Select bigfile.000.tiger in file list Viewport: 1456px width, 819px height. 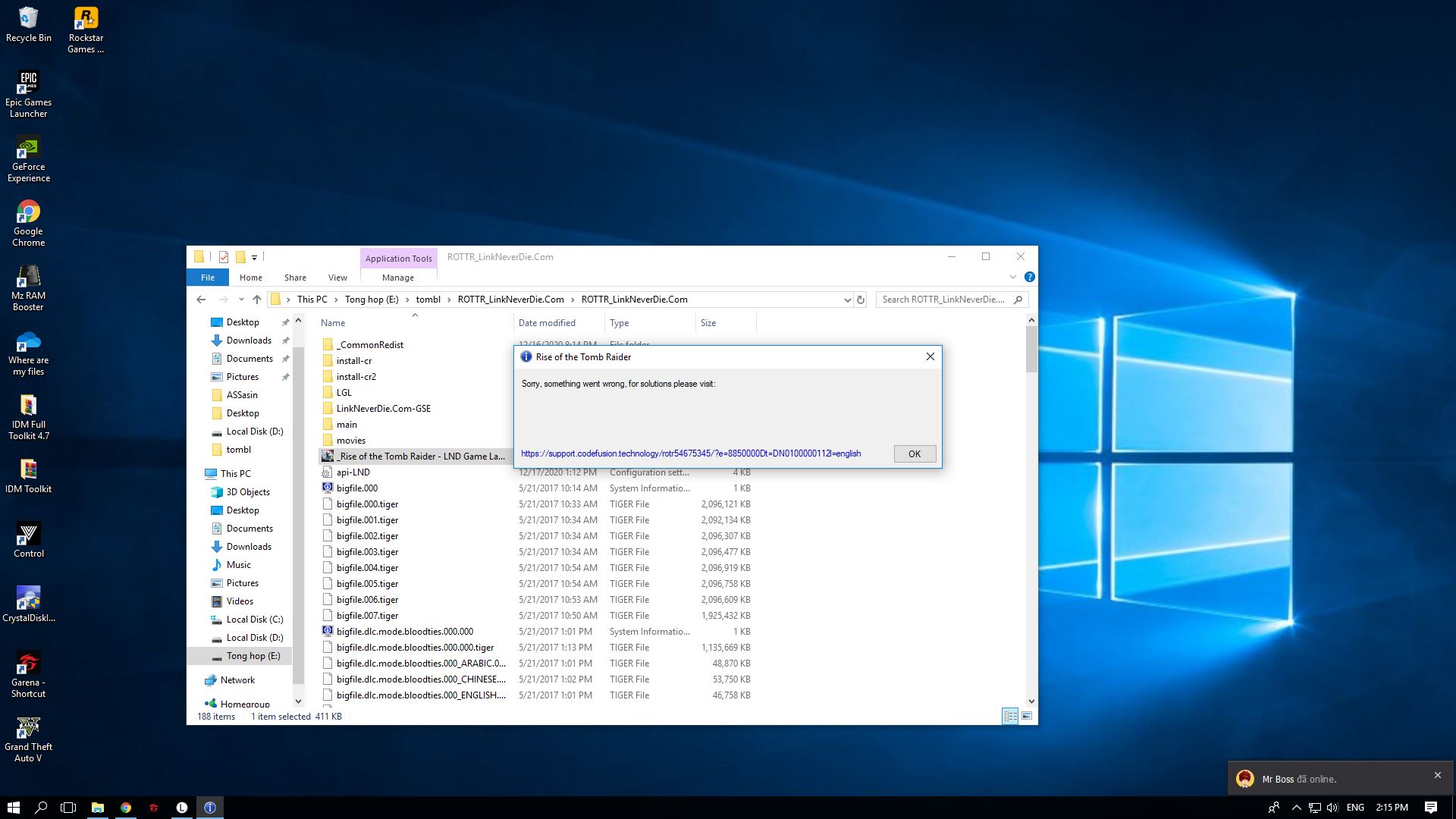point(367,503)
